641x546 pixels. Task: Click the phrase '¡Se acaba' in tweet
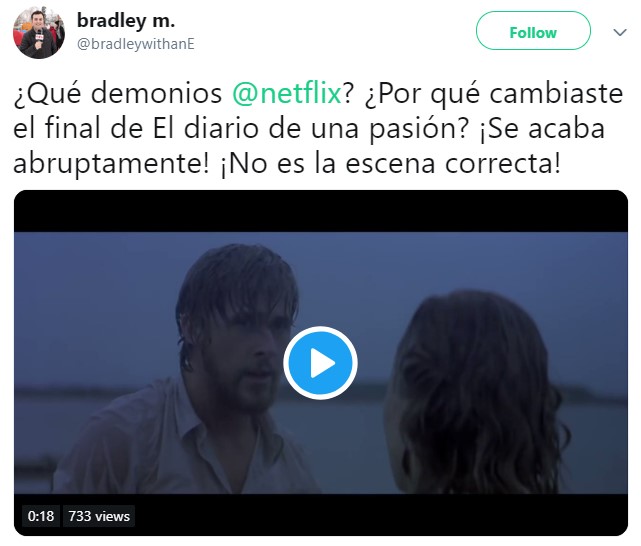pyautogui.click(x=542, y=128)
